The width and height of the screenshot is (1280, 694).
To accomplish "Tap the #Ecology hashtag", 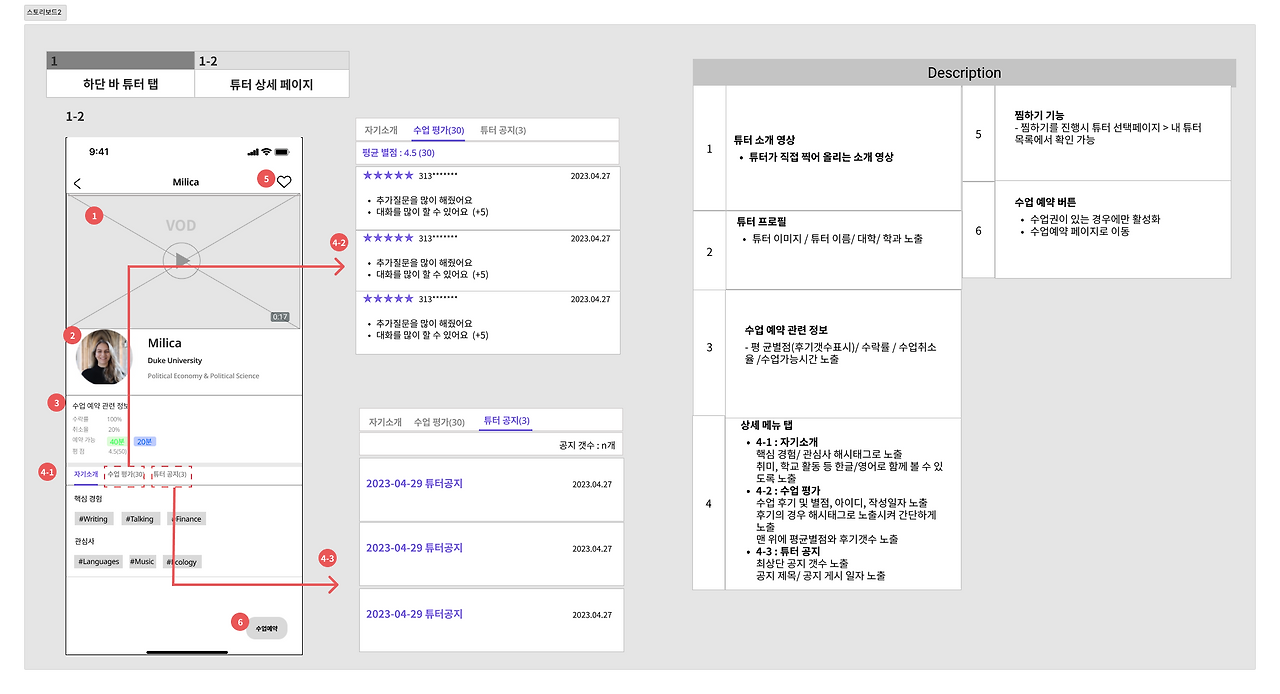I will (182, 562).
